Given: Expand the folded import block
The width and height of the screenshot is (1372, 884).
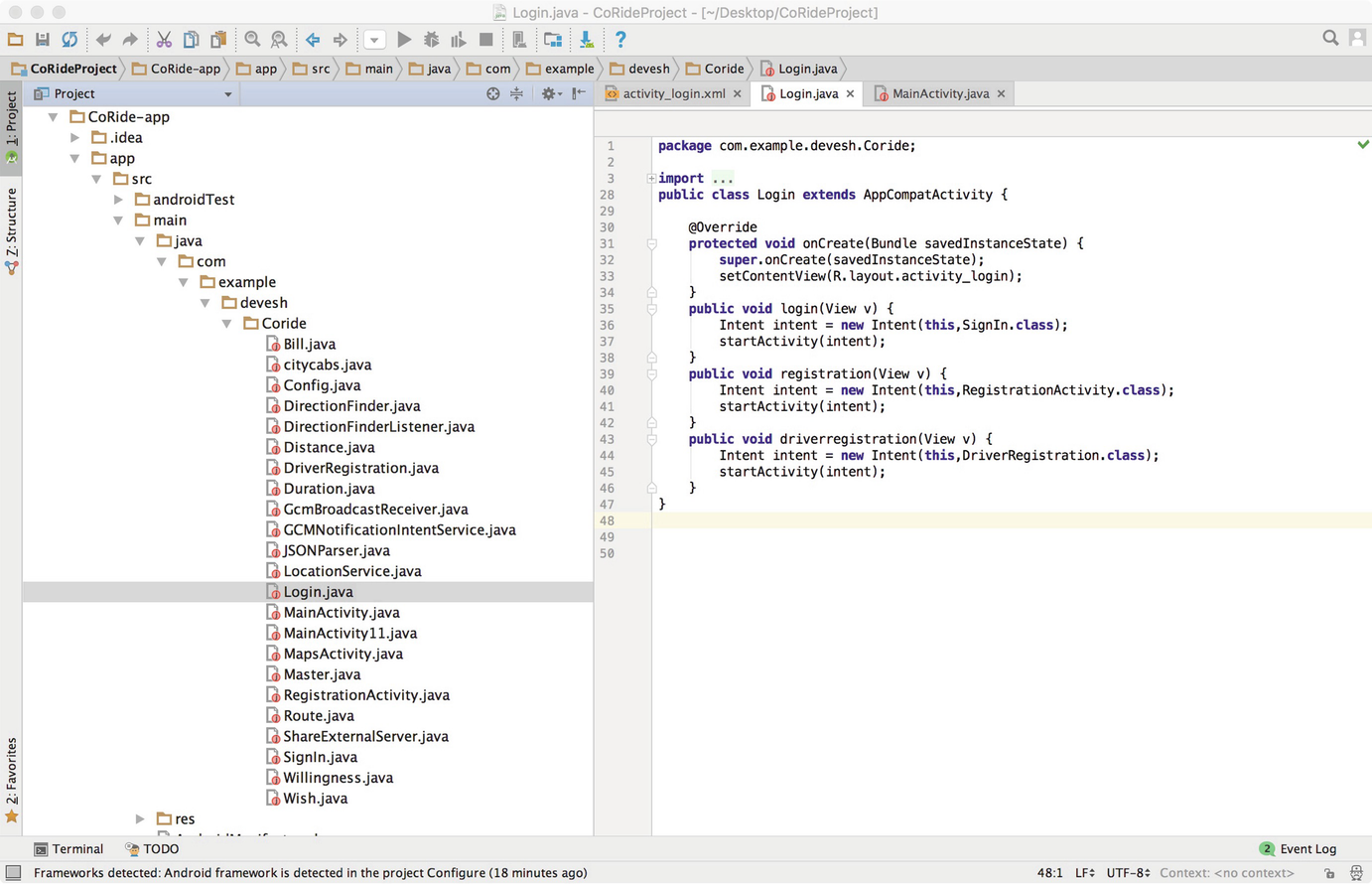Looking at the screenshot, I should click(x=651, y=179).
